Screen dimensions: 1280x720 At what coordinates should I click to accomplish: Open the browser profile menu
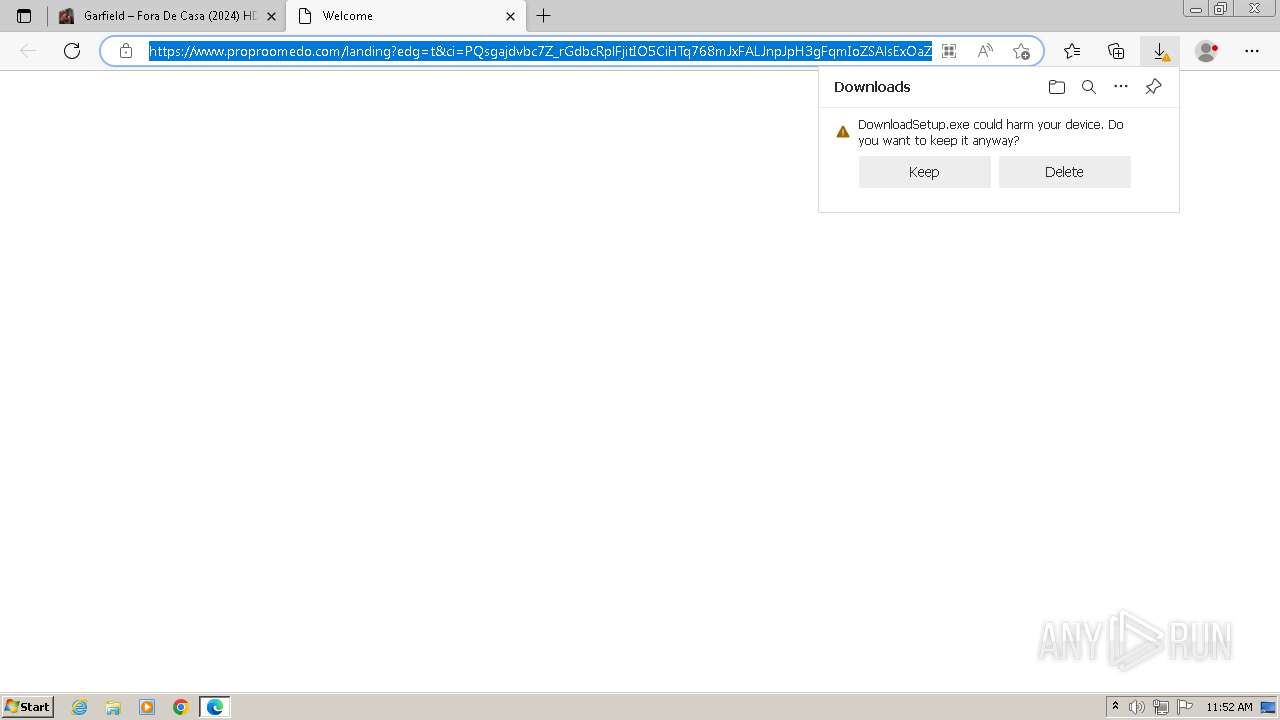pyautogui.click(x=1207, y=51)
